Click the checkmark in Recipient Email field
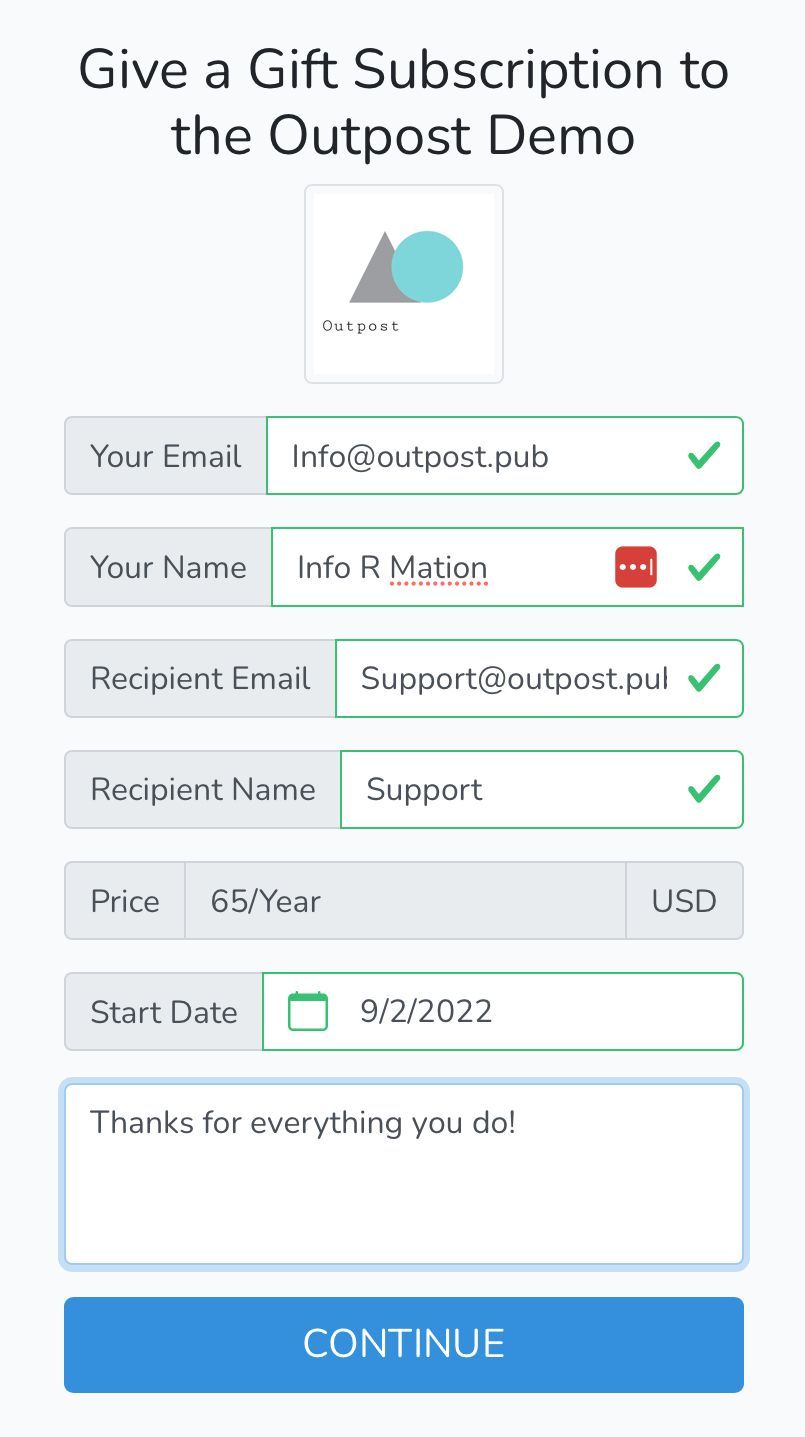 click(704, 678)
